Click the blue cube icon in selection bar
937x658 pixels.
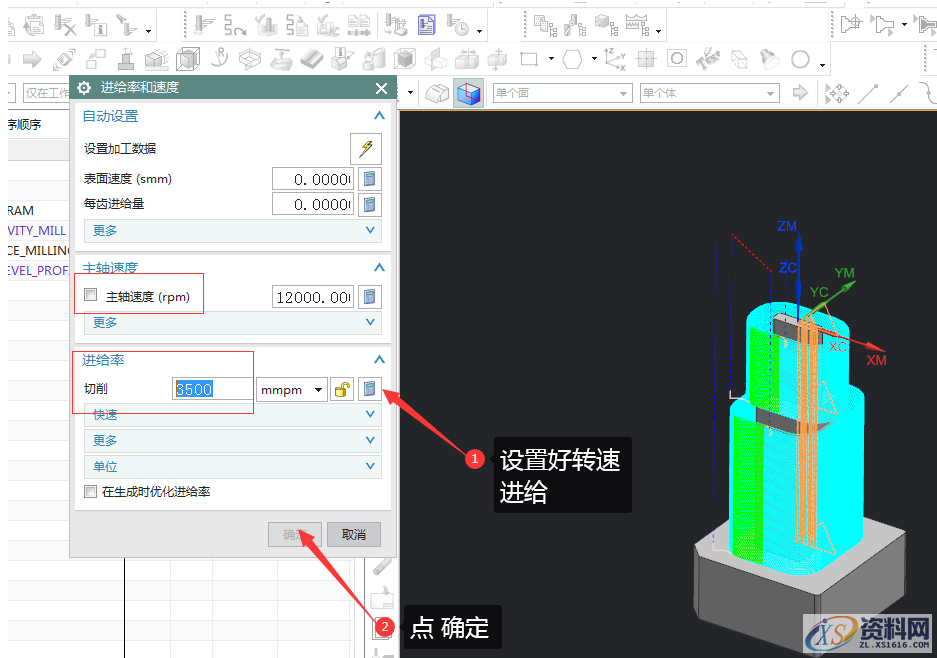tap(467, 93)
